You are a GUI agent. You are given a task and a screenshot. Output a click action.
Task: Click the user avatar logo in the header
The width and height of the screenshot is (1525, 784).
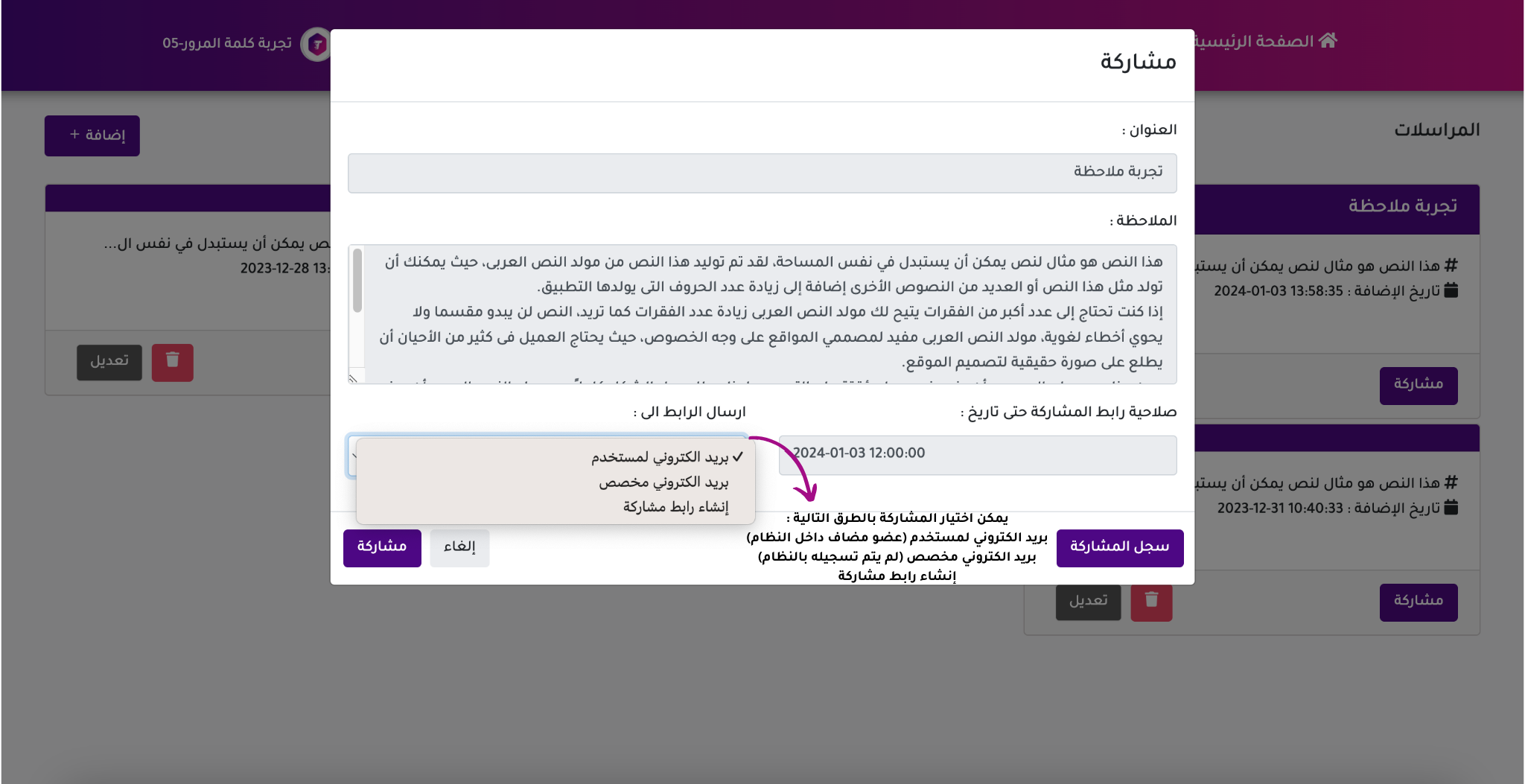click(316, 45)
